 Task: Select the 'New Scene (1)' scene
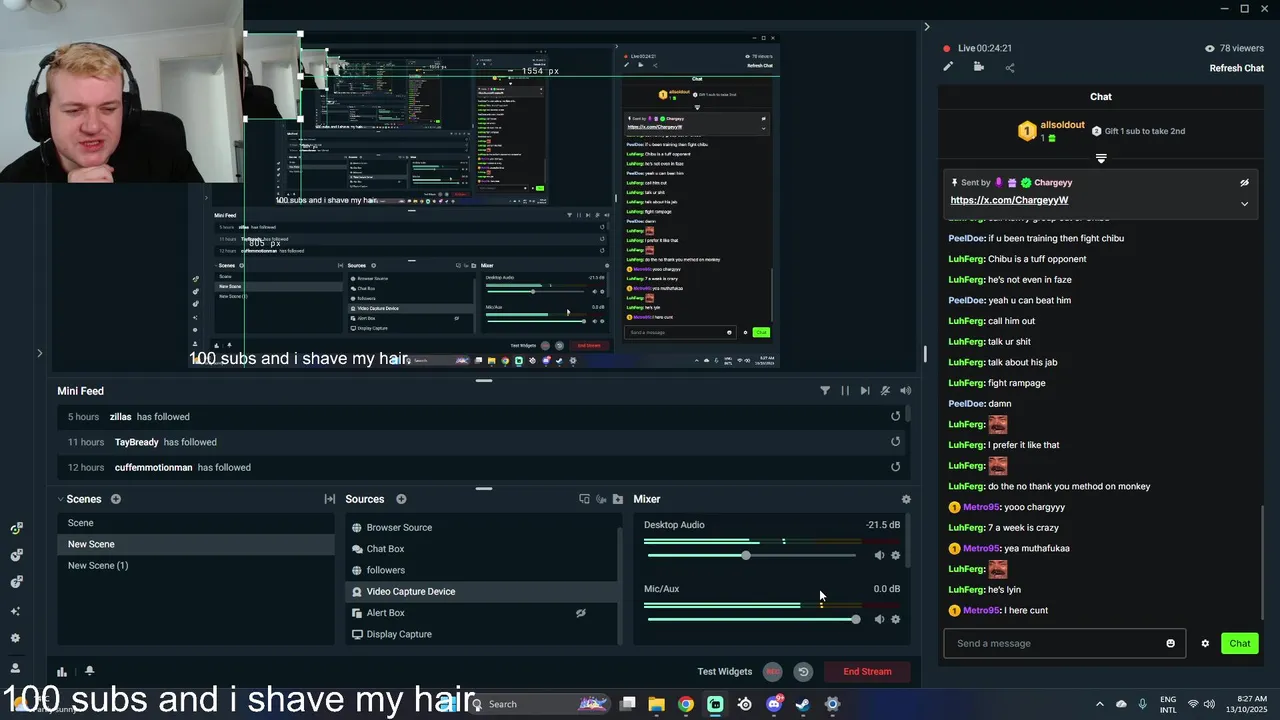196,566
